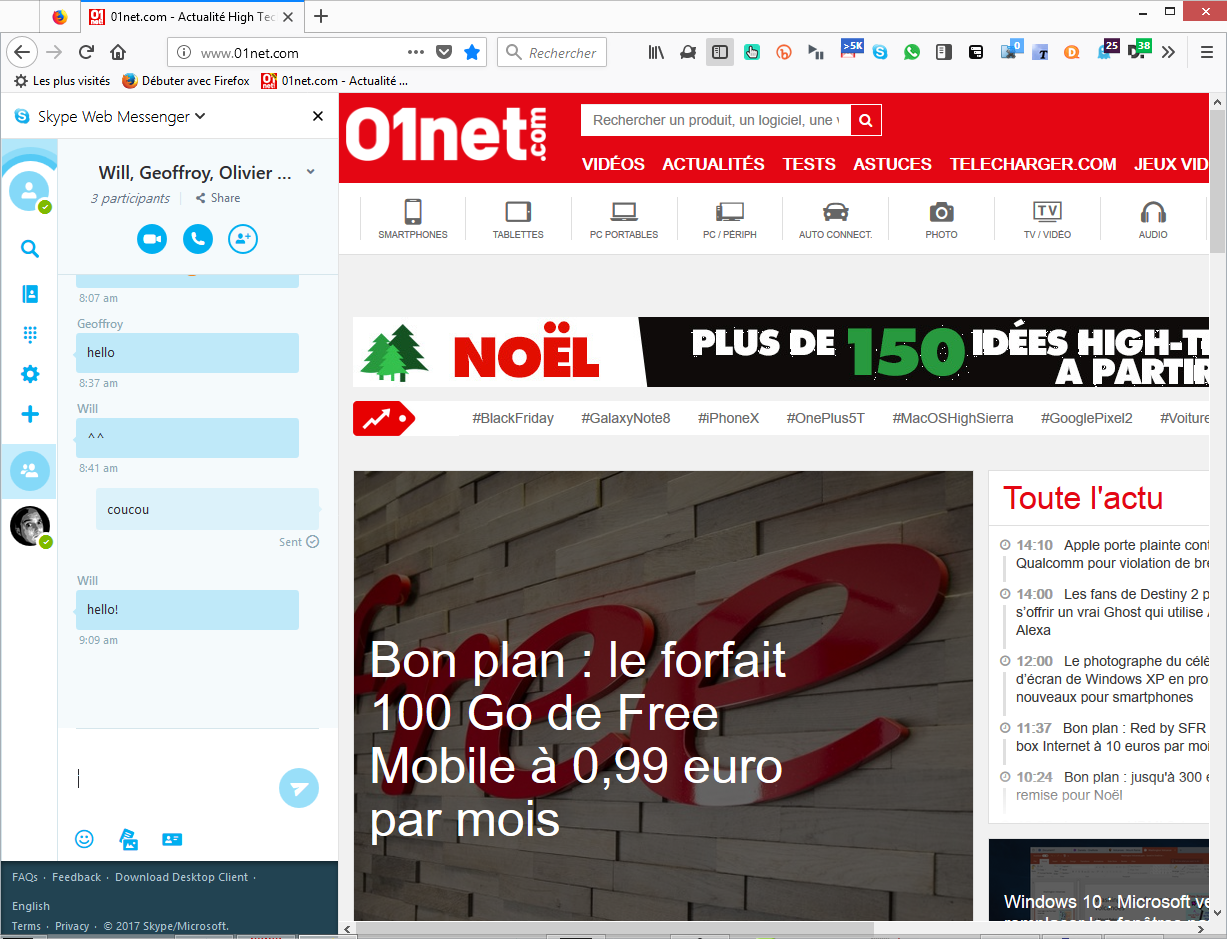Open Skype search in the sidebar

30,249
